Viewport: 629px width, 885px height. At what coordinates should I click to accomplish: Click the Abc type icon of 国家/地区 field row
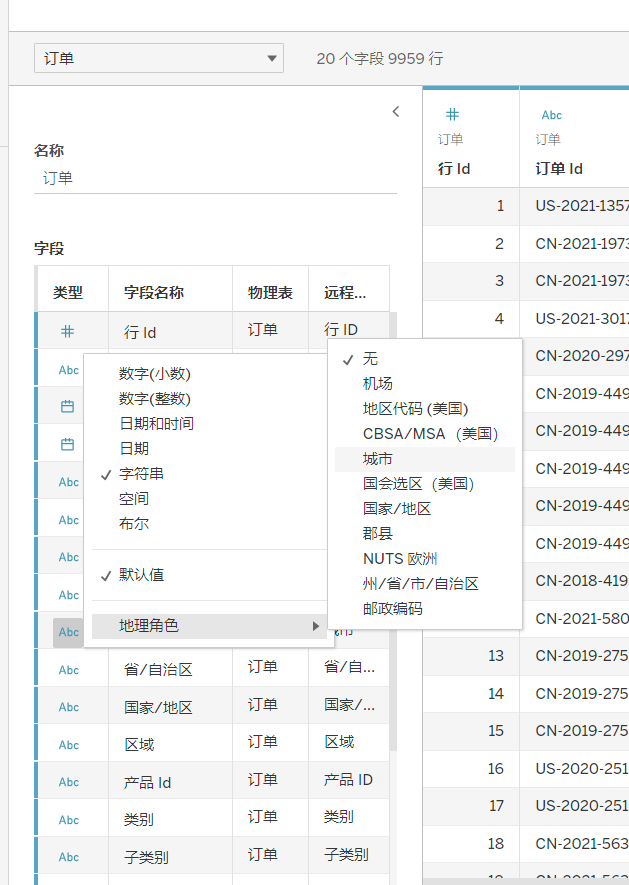(x=68, y=707)
